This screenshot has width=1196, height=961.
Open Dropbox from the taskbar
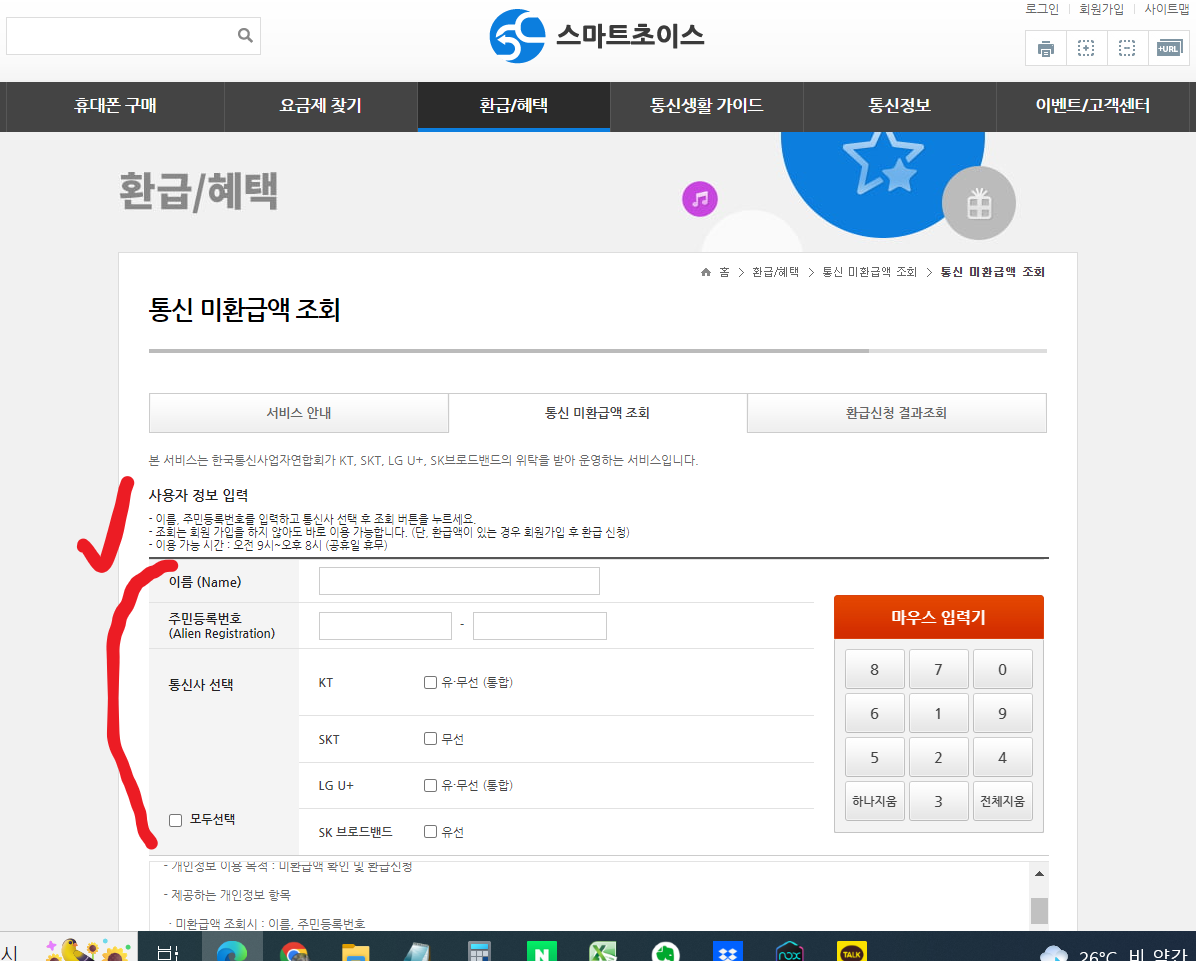pos(728,951)
